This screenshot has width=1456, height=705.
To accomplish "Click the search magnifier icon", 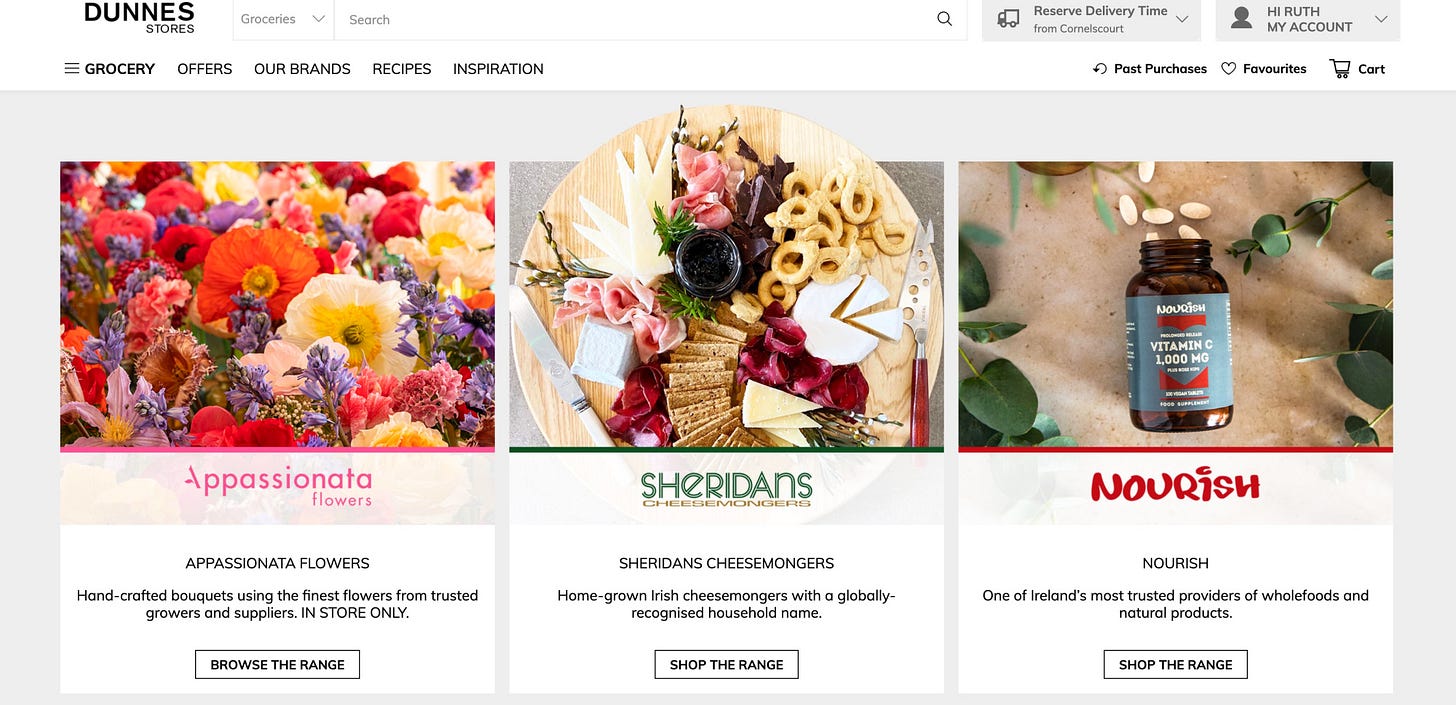I will coord(944,19).
